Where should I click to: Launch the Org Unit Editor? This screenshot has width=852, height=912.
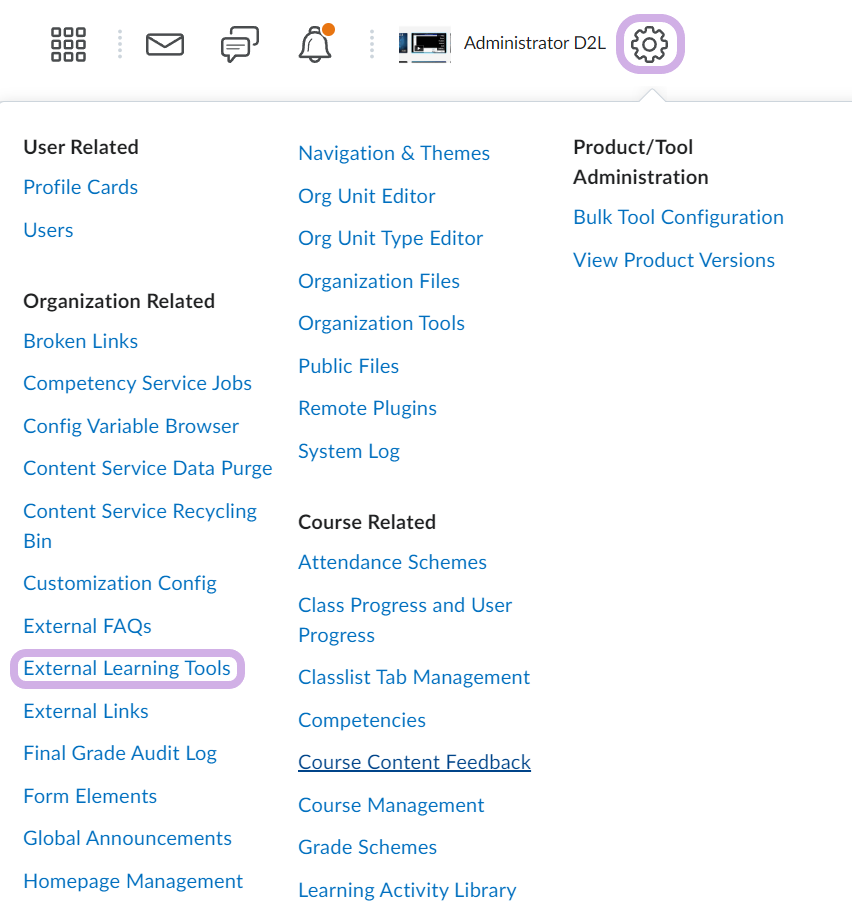tap(367, 196)
